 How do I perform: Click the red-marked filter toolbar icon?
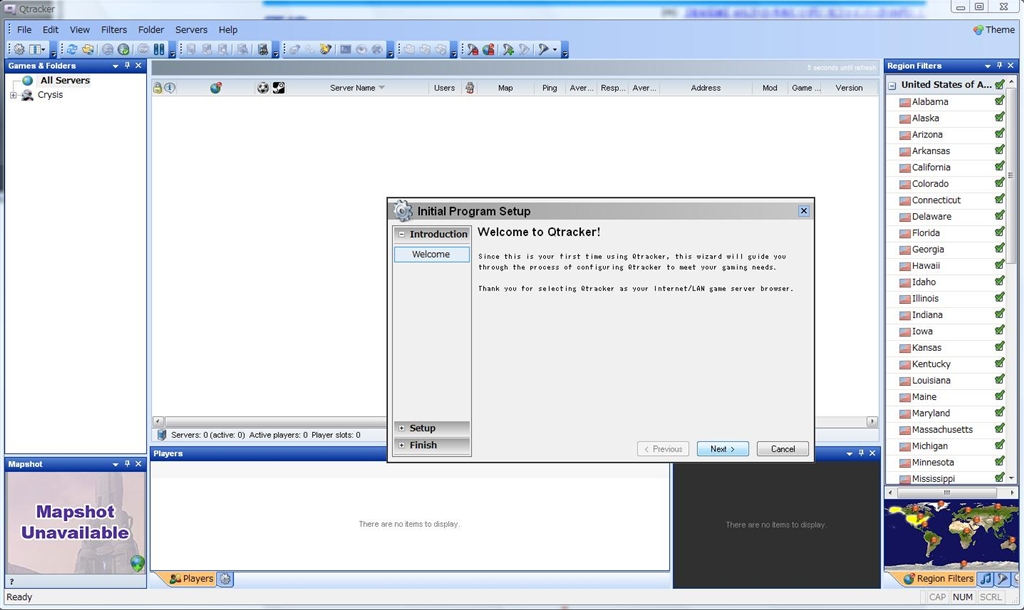coord(472,50)
